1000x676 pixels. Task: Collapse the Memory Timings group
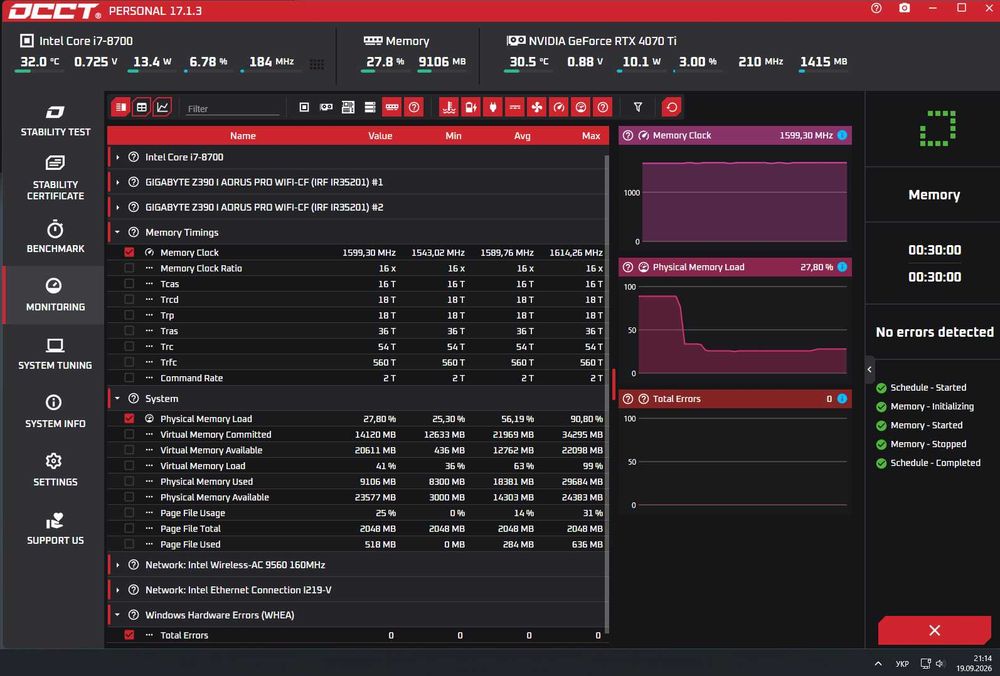tap(117, 233)
